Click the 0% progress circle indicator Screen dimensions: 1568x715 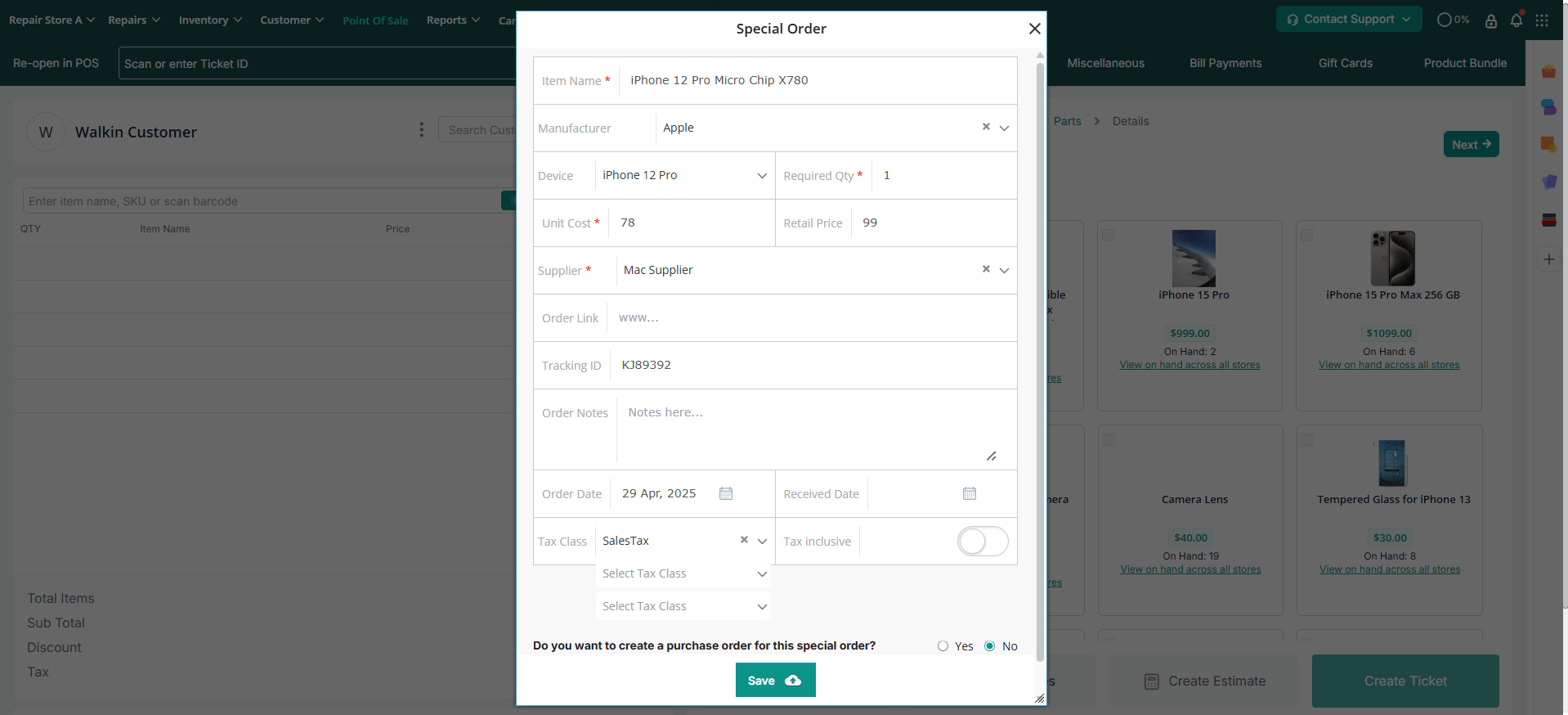1453,20
